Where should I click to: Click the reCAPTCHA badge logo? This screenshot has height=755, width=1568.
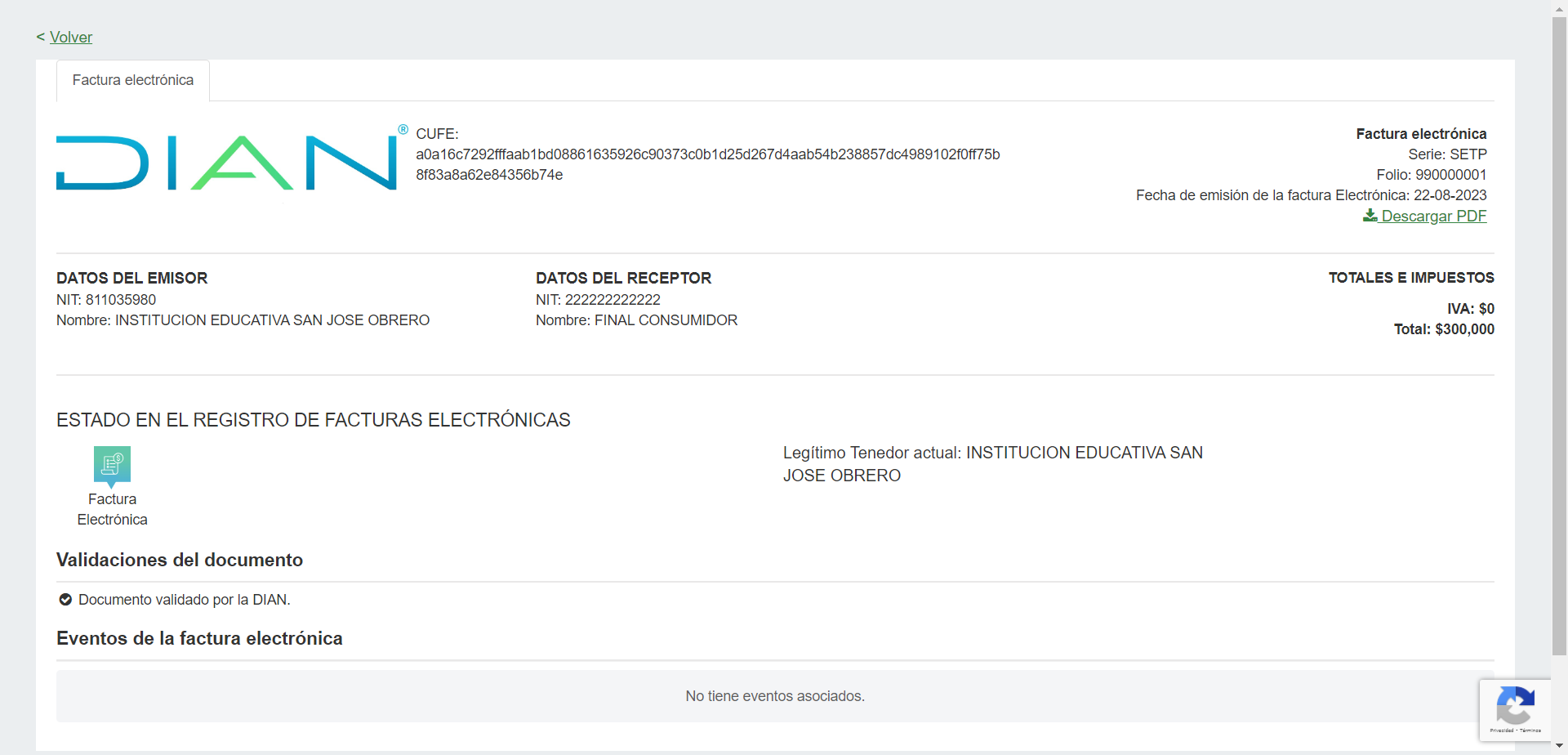[x=1515, y=705]
